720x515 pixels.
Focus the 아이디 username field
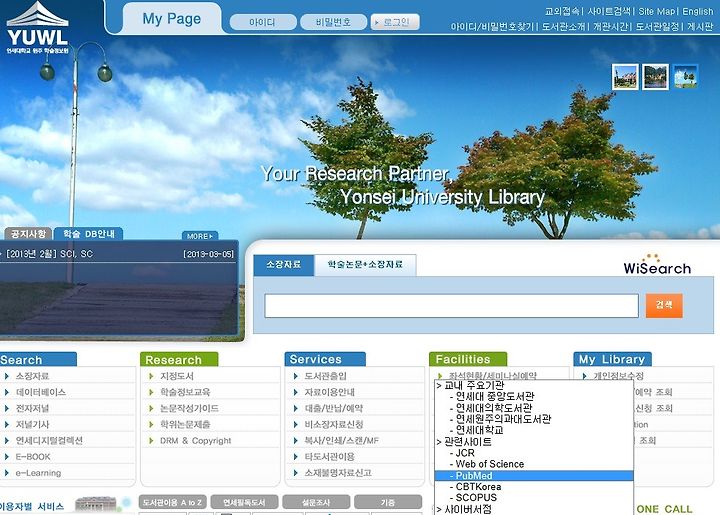click(263, 22)
